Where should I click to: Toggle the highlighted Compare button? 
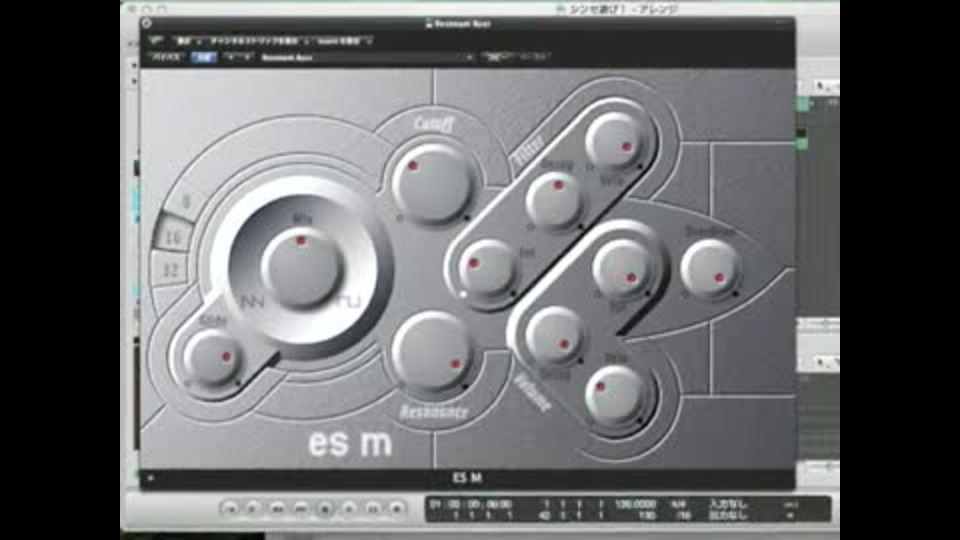[x=204, y=57]
